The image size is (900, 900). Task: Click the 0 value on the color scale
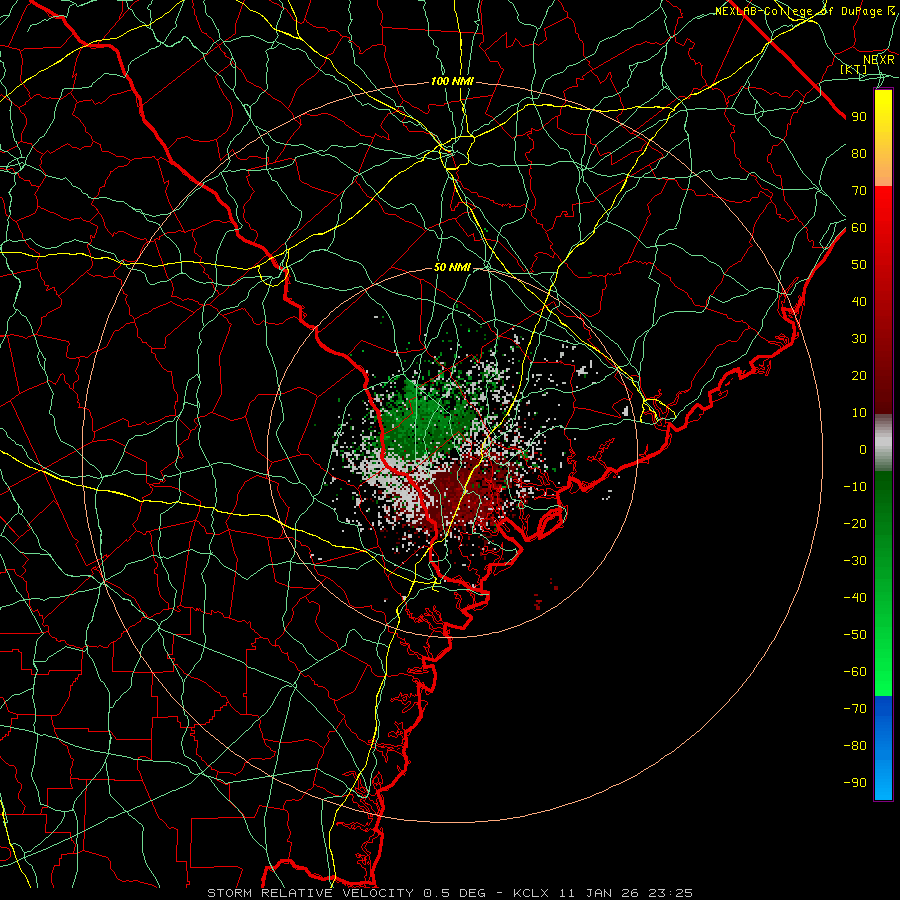click(x=863, y=449)
